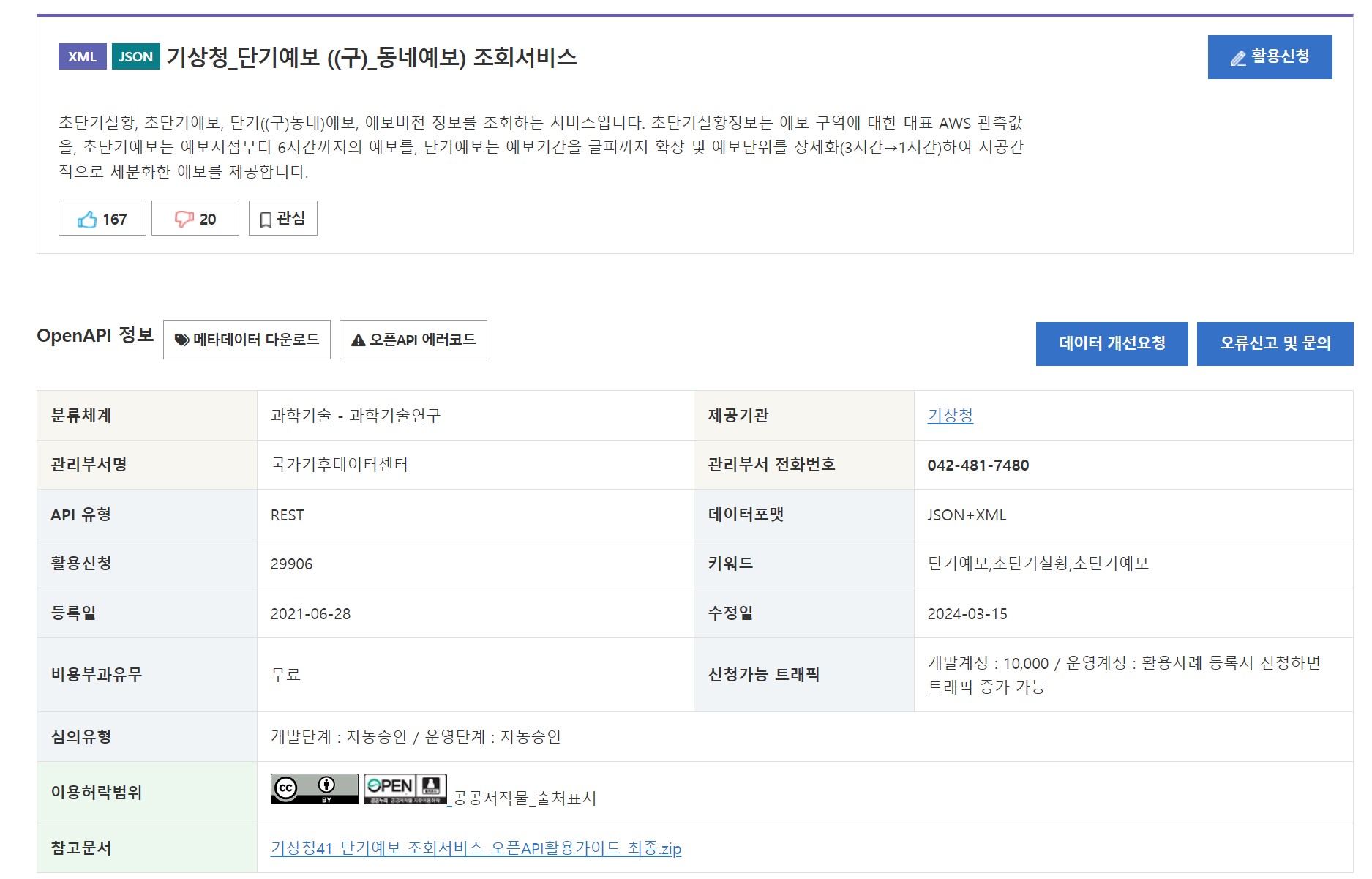
Task: Like the service with thumbs-up 167
Action: tap(102, 218)
